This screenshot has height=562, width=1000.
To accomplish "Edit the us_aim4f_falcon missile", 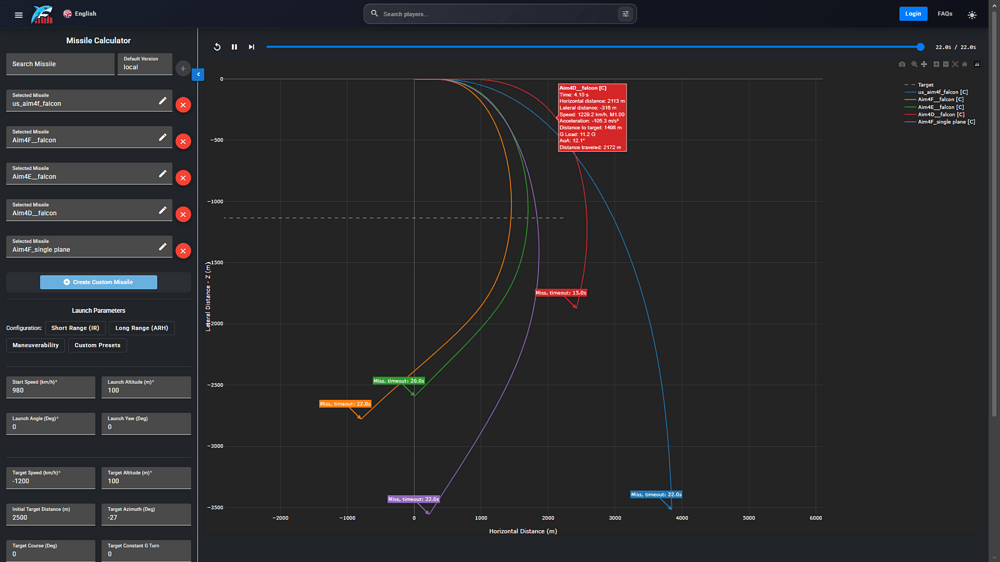I will pyautogui.click(x=163, y=101).
